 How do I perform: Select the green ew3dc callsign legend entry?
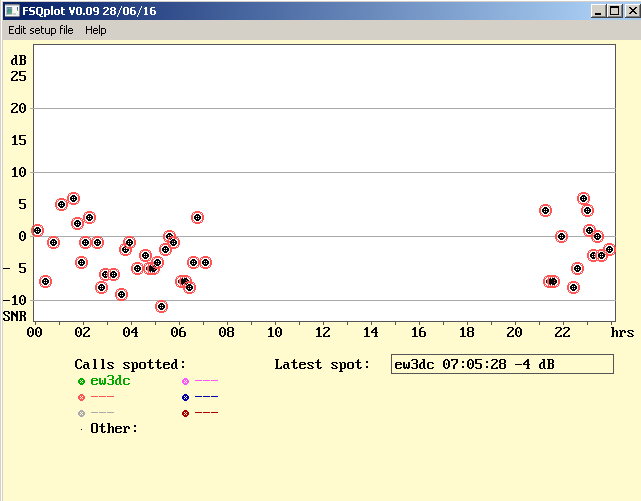[110, 381]
